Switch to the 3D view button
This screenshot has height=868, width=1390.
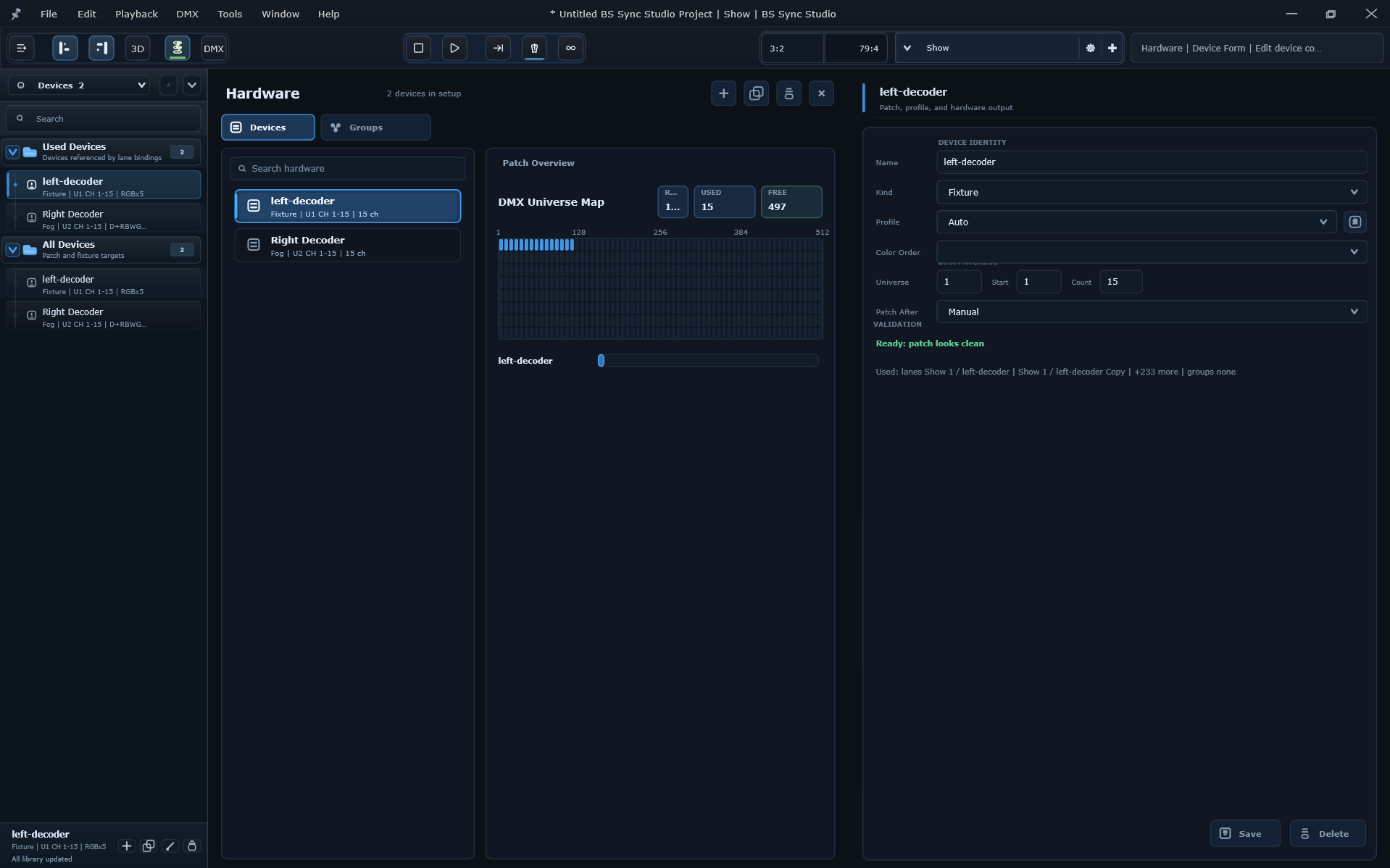pos(138,49)
